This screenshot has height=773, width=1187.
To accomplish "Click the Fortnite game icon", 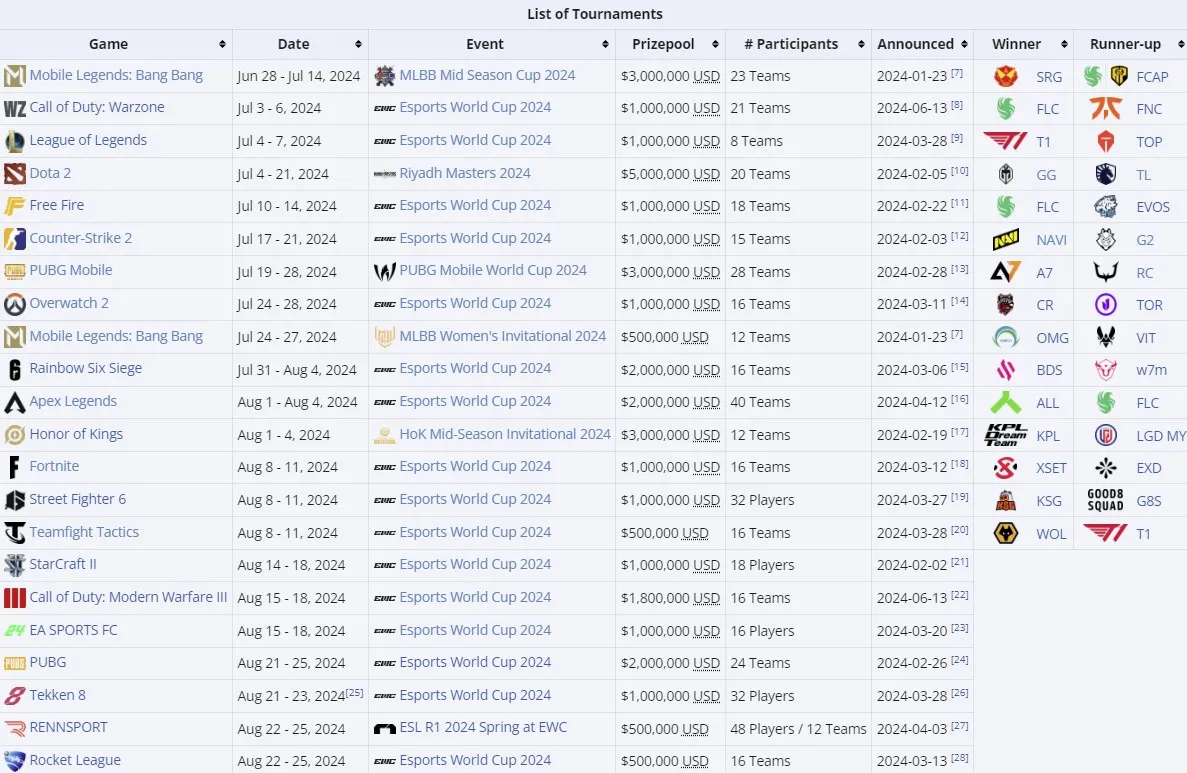I will [x=14, y=467].
